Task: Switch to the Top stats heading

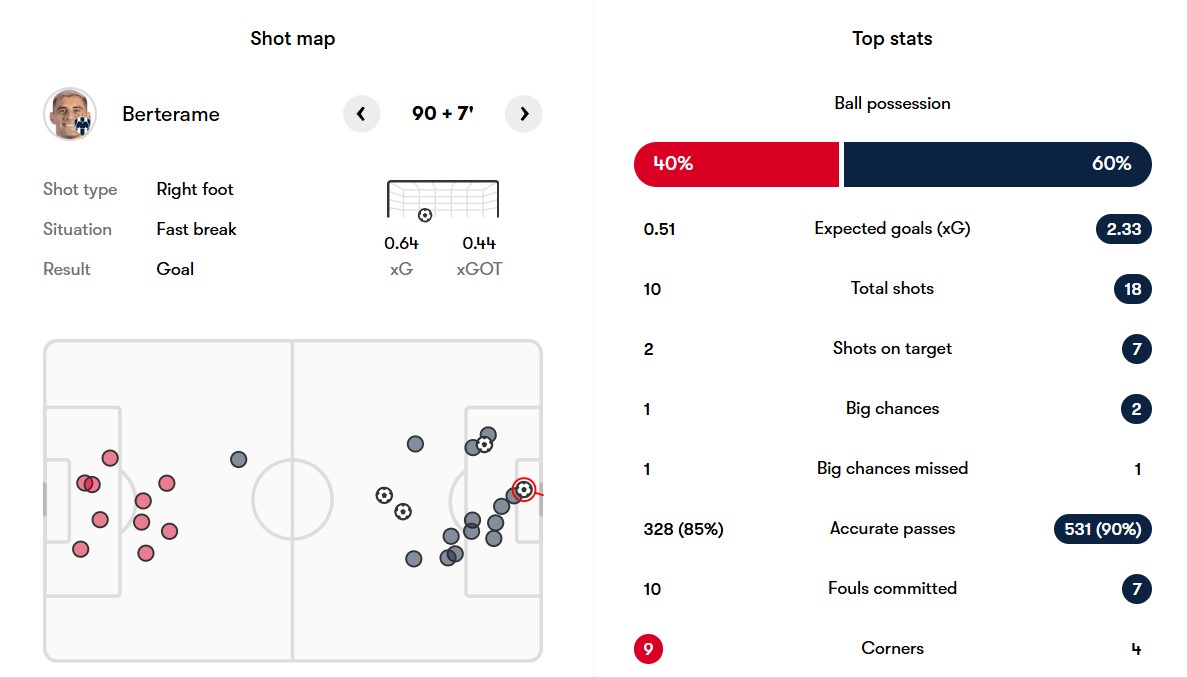Action: 892,39
